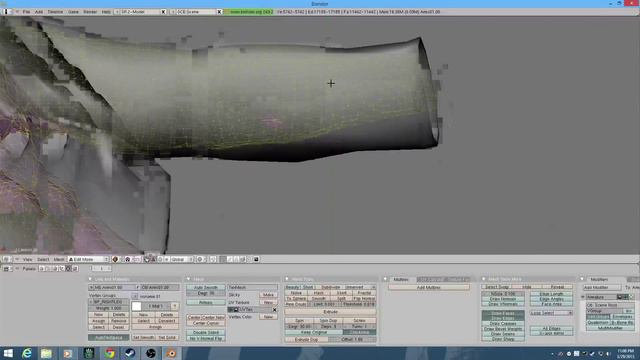Image resolution: width=640 pixels, height=360 pixels.
Task: Toggle X-axis mirror option
Action: (551, 333)
